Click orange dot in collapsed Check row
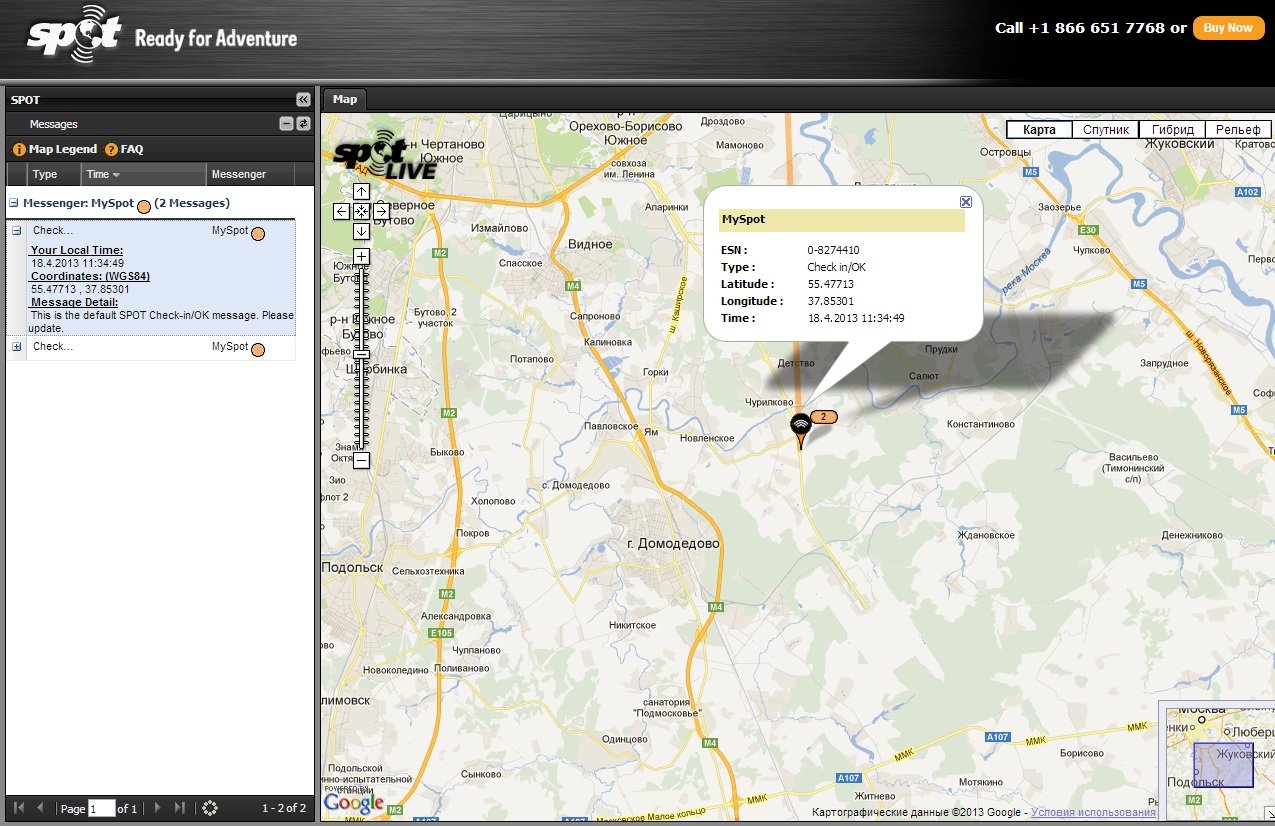This screenshot has height=826, width=1275. click(258, 350)
